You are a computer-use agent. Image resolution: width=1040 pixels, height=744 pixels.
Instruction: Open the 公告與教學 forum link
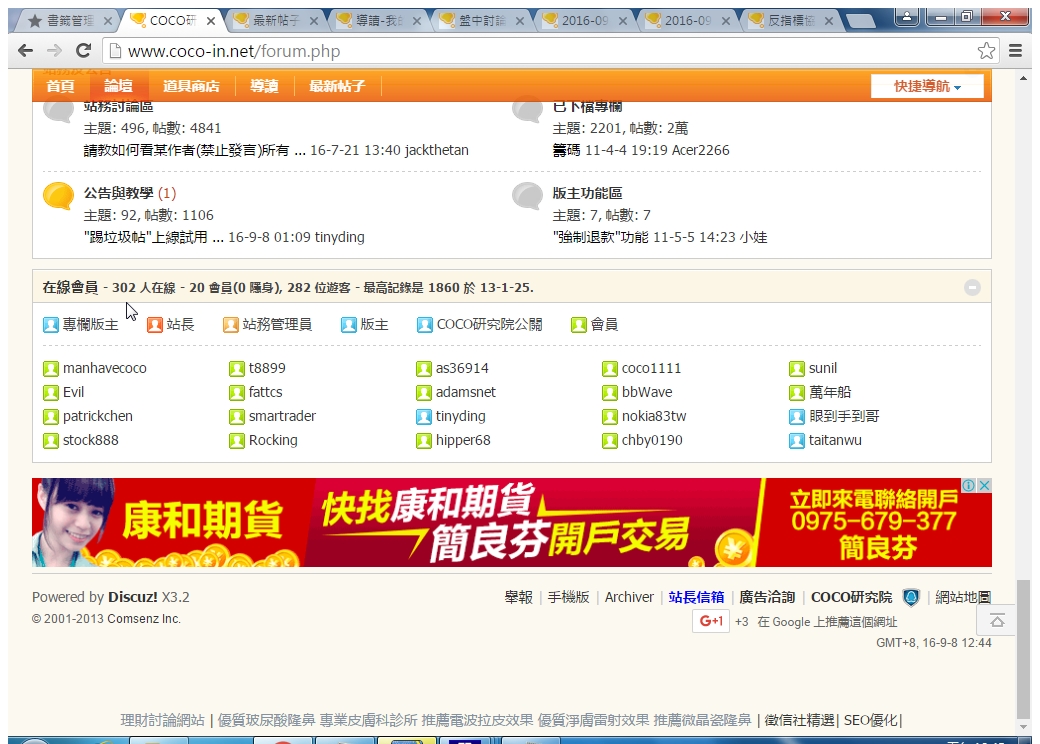[x=118, y=193]
